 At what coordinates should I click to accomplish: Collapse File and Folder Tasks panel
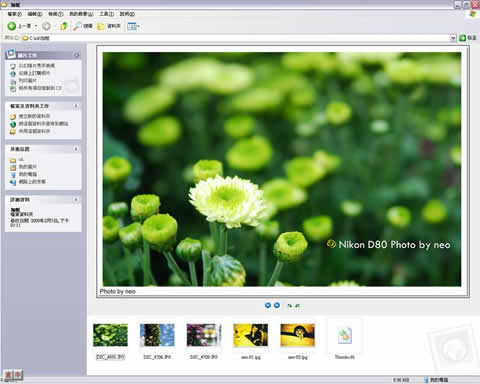coord(76,106)
